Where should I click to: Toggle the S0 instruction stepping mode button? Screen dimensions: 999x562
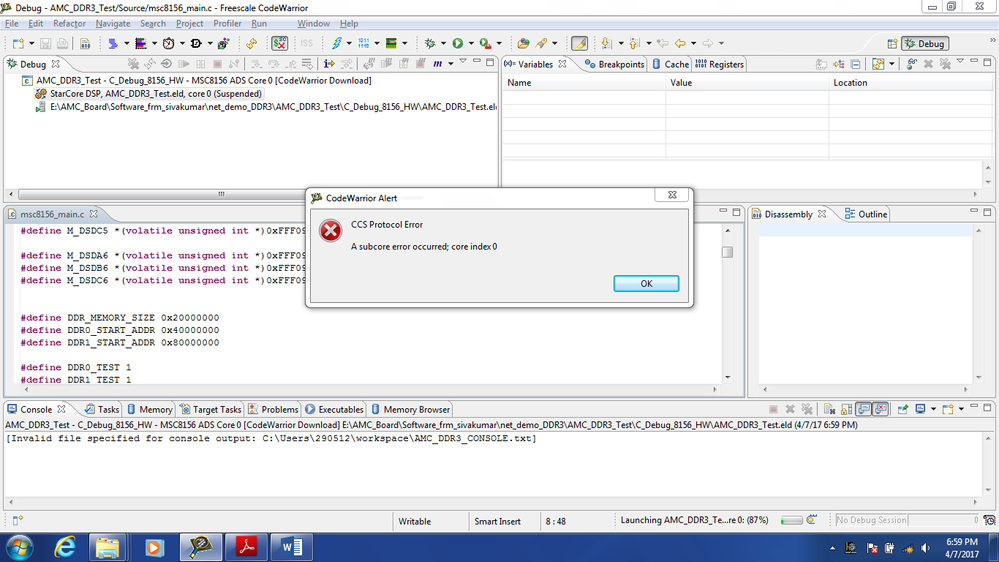coord(279,43)
